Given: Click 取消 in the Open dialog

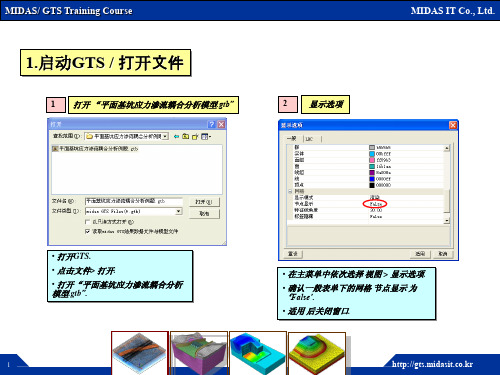Looking at the screenshot, I should click(204, 214).
